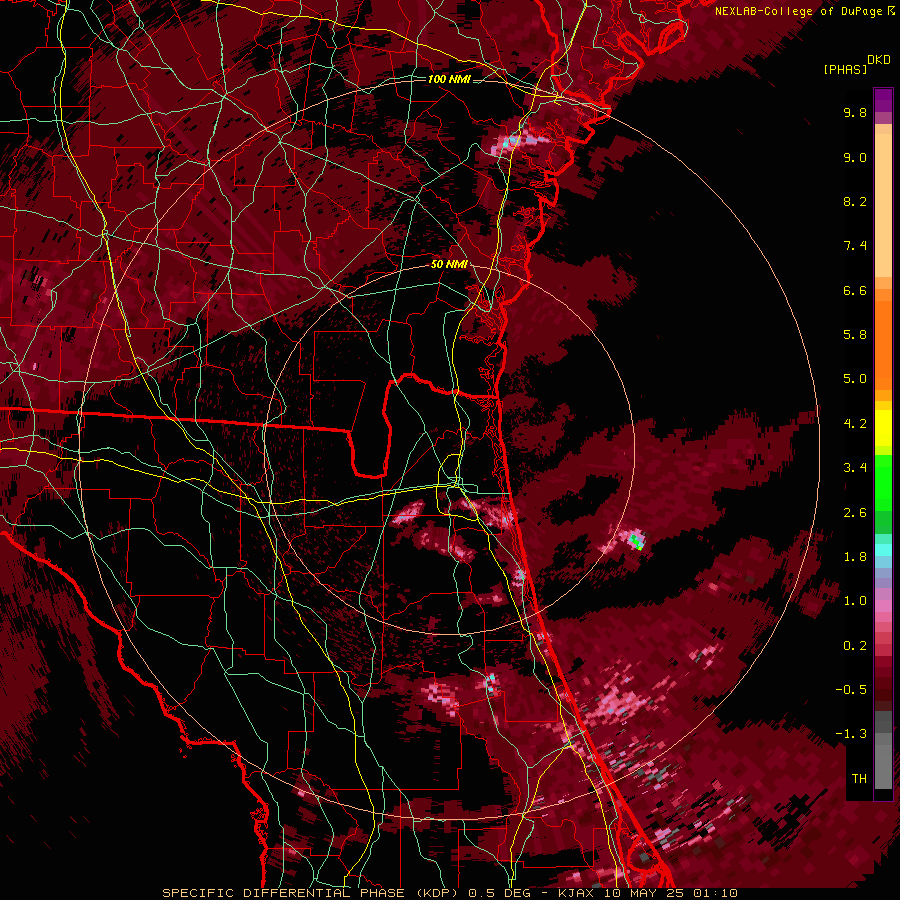Select the 1.0 scale label

[x=855, y=601]
